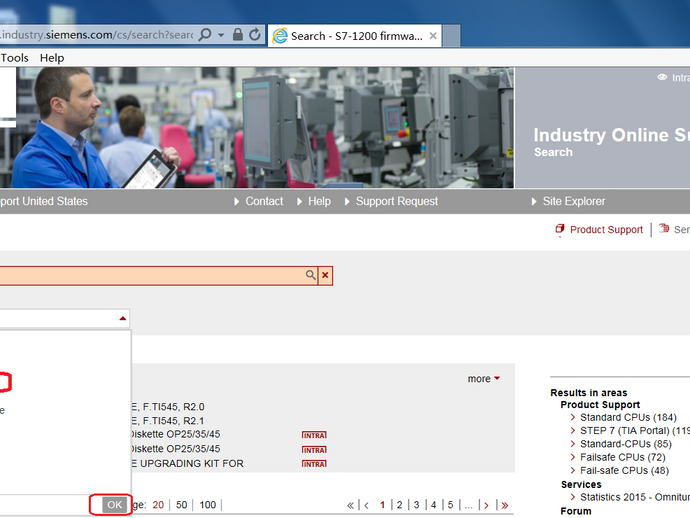This screenshot has width=690, height=518.
Task: Go to results page 2
Action: click(399, 505)
